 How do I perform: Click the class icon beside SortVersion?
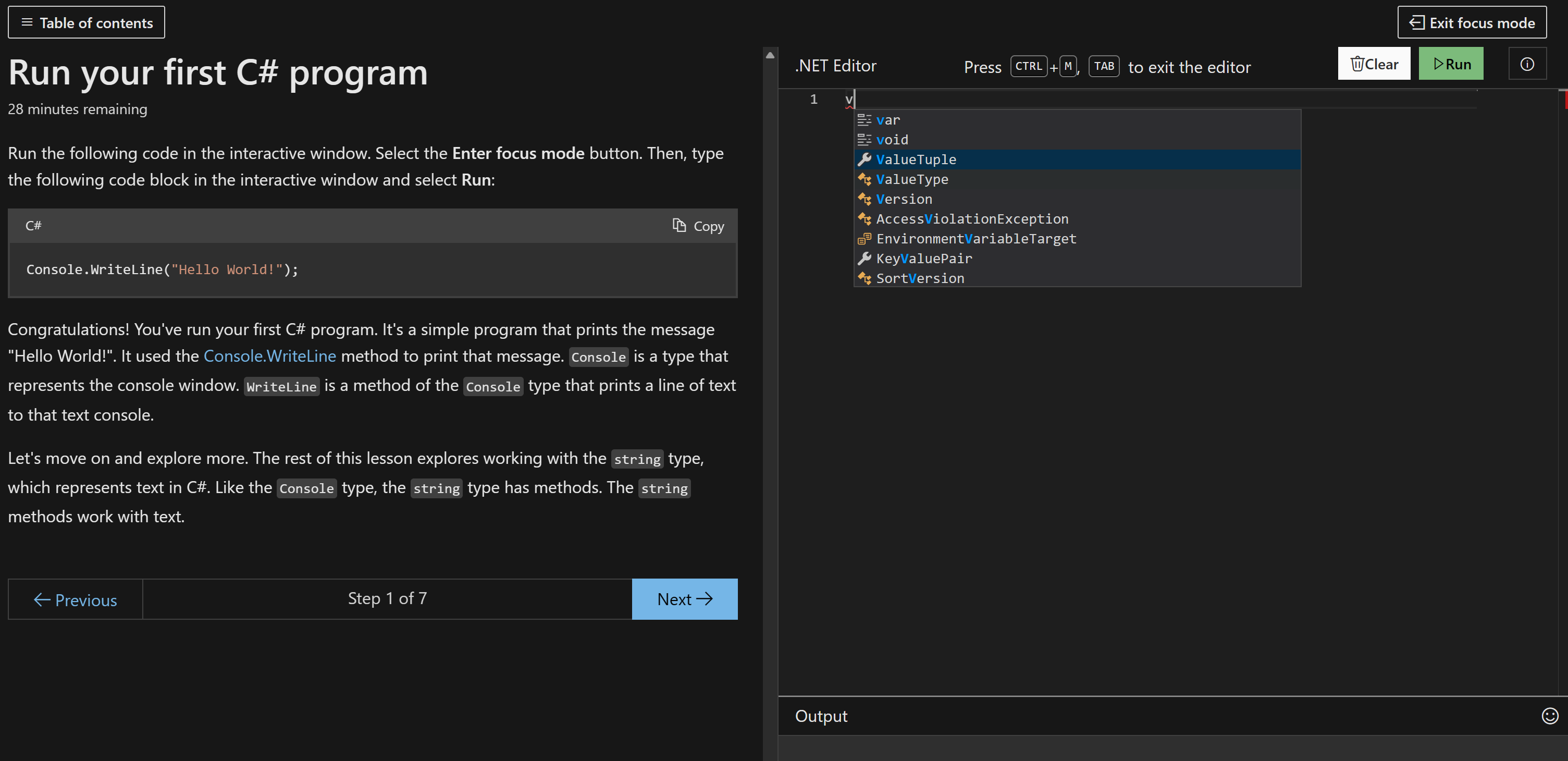[x=865, y=278]
